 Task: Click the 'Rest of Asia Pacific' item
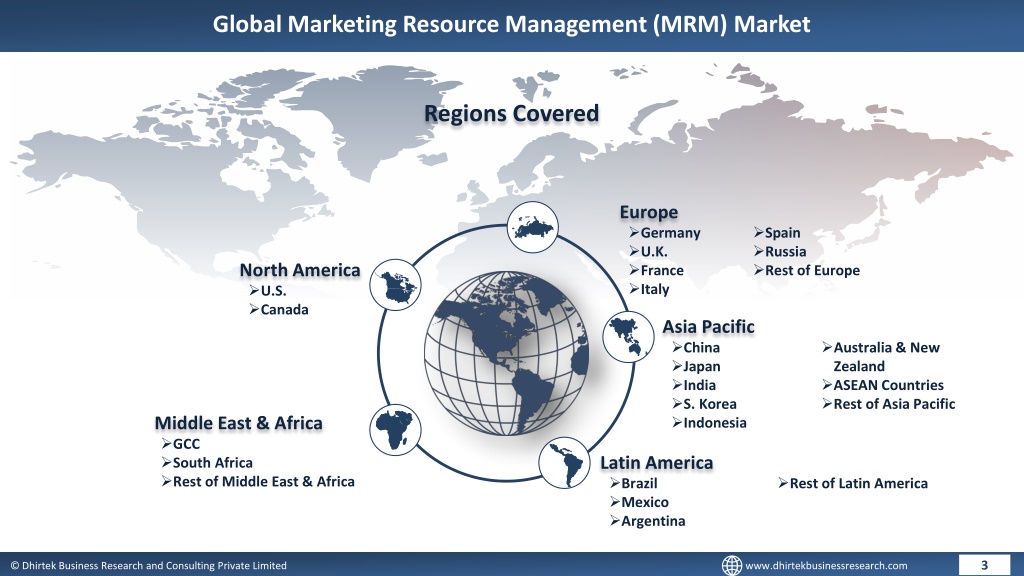click(x=889, y=404)
